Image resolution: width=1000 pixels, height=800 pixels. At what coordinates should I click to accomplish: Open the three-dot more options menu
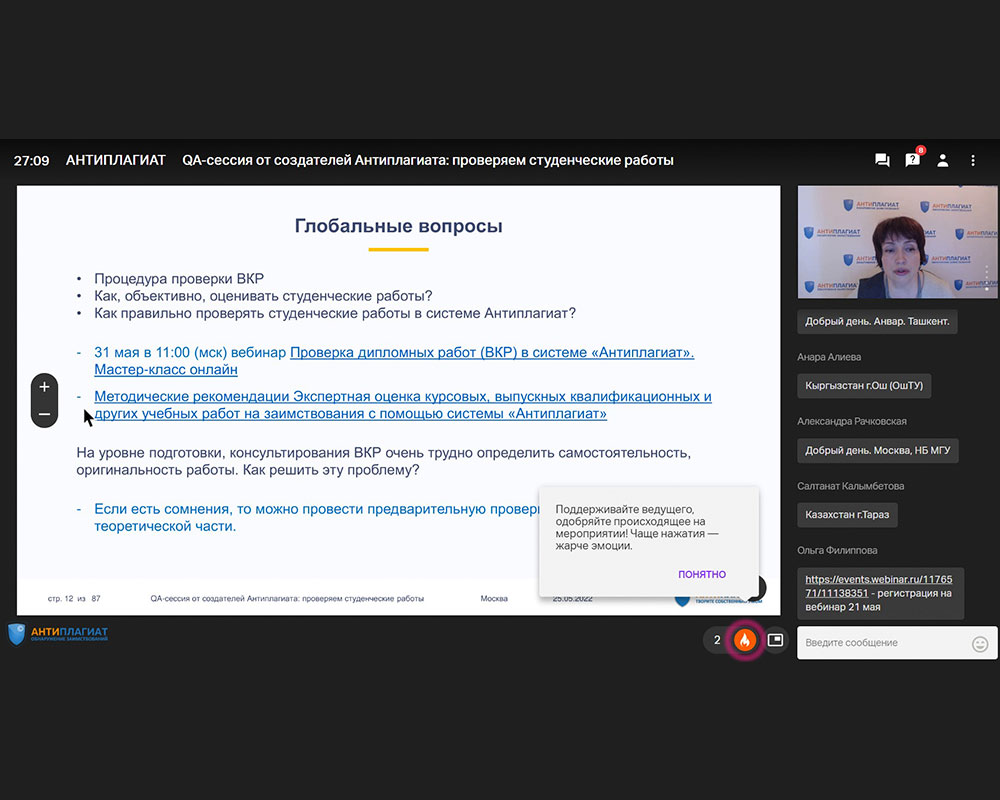pyautogui.click(x=973, y=160)
